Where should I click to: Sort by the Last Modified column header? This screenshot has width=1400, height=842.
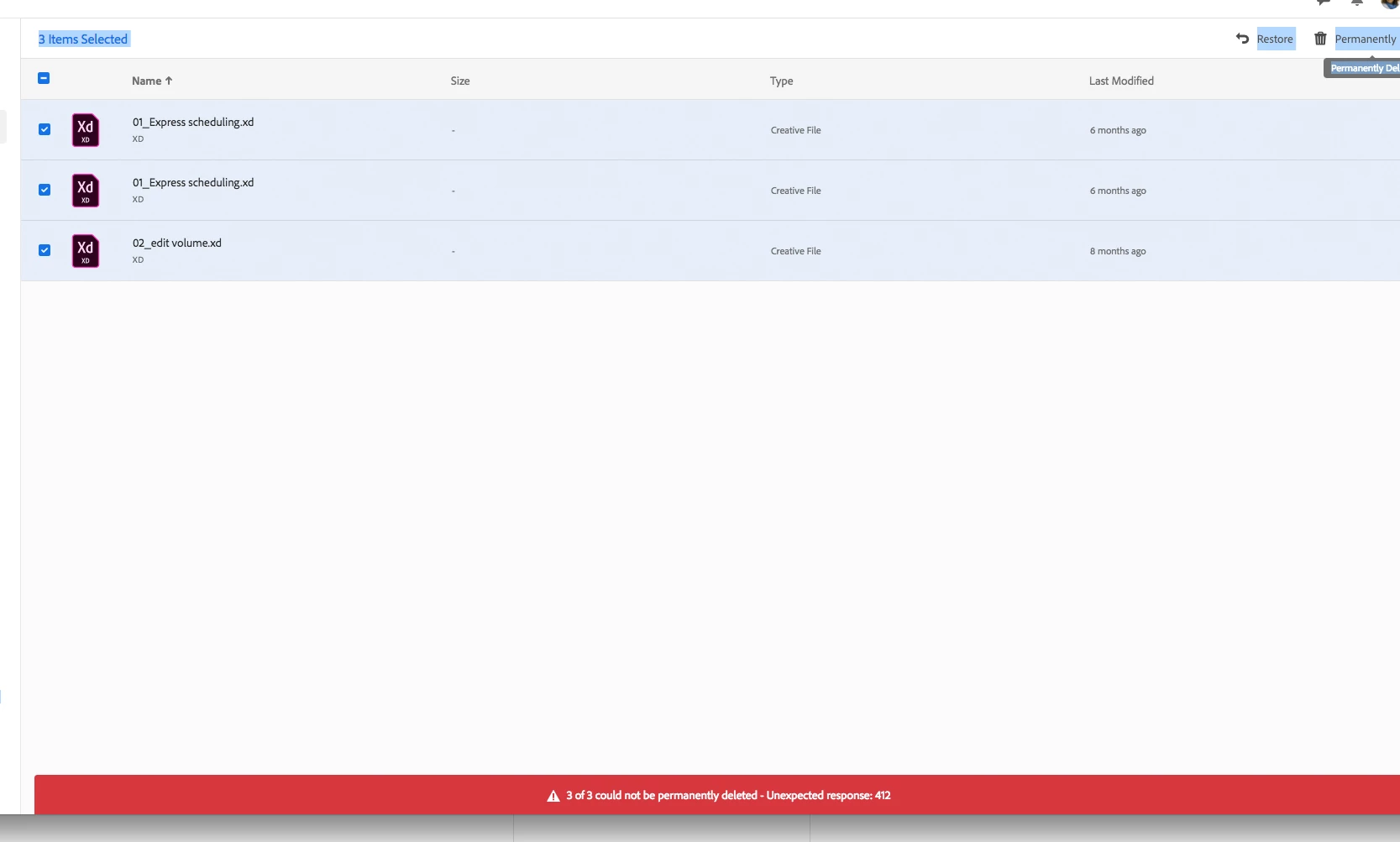pyautogui.click(x=1121, y=81)
